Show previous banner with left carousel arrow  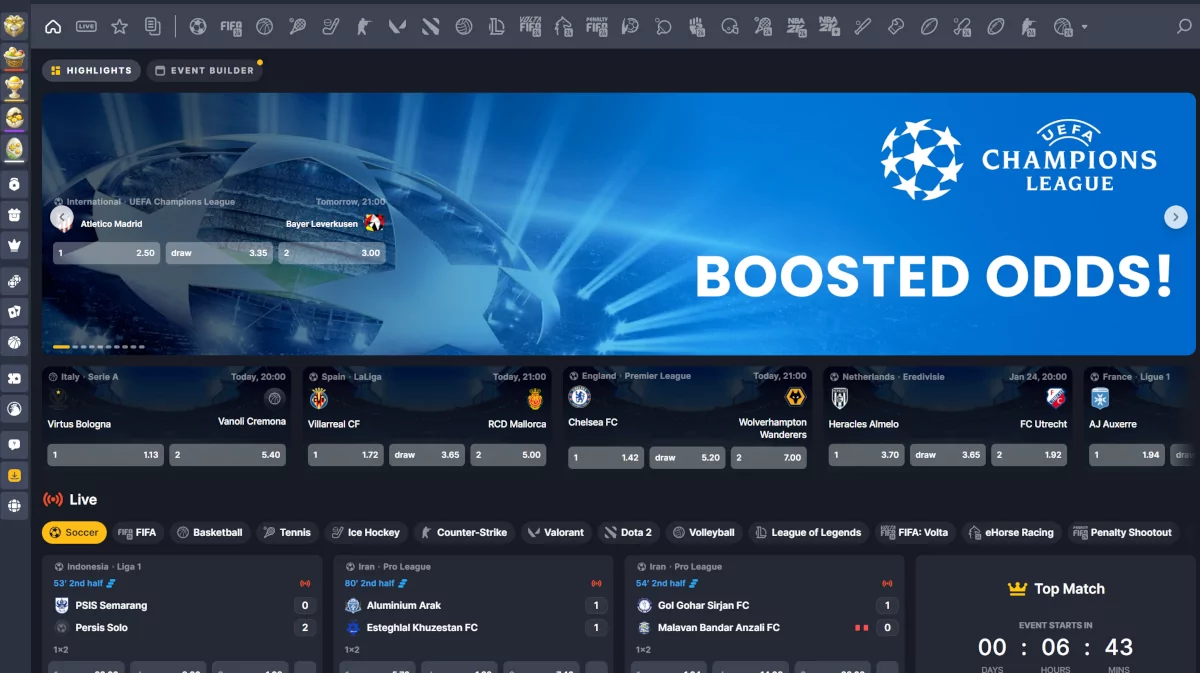[x=62, y=217]
